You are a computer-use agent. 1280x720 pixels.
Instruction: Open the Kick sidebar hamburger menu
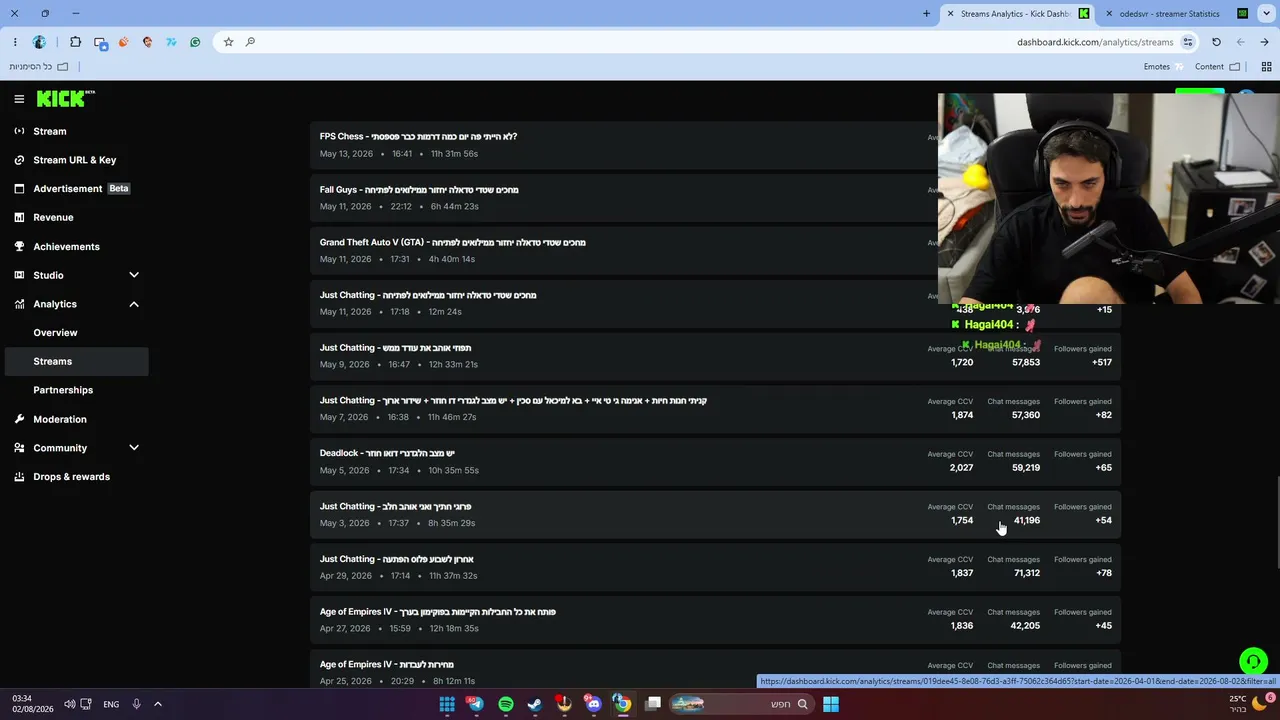point(19,99)
